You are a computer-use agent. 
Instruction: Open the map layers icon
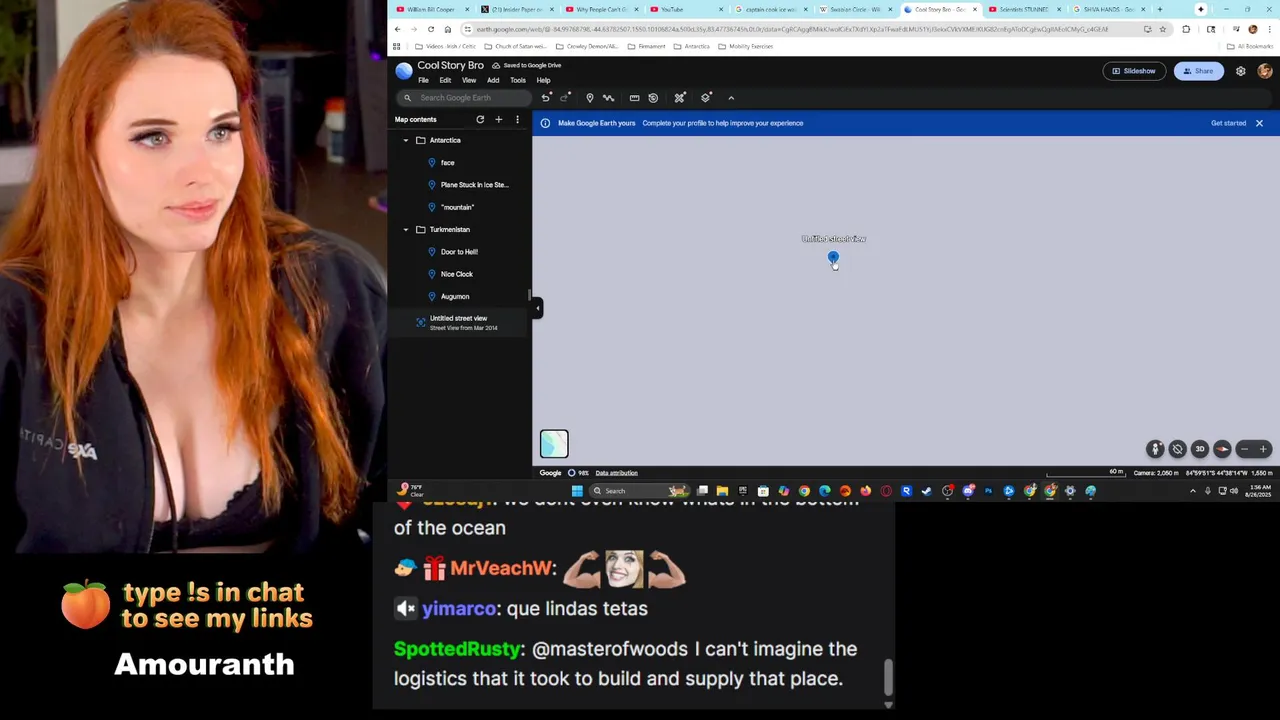(x=706, y=98)
